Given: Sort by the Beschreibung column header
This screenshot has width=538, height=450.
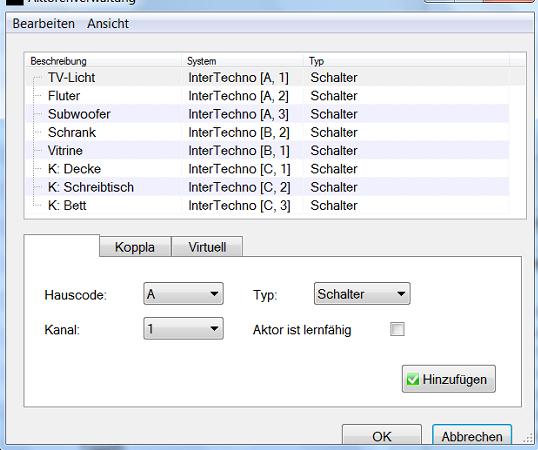Looking at the screenshot, I should click(103, 61).
